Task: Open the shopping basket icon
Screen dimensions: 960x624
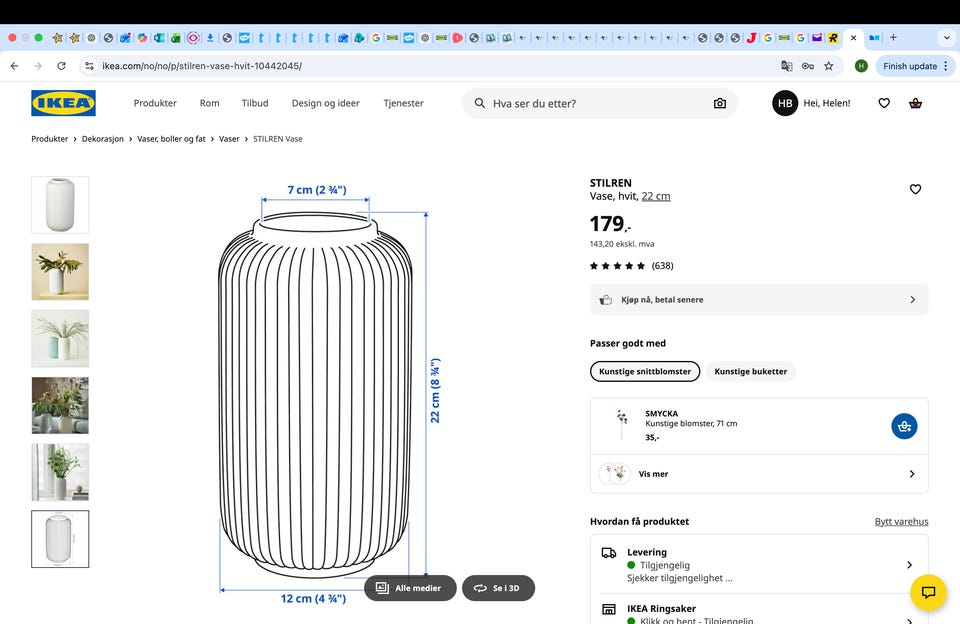Action: point(915,103)
